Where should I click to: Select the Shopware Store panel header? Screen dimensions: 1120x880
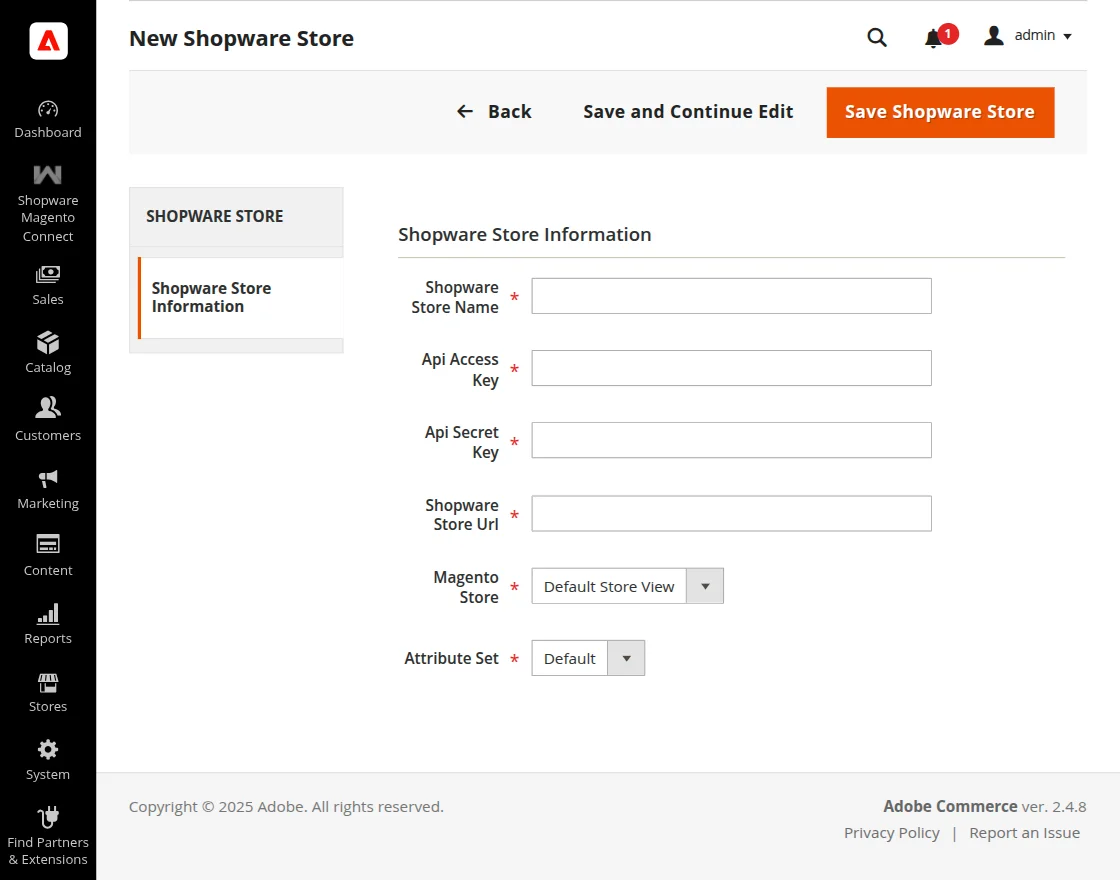214,216
